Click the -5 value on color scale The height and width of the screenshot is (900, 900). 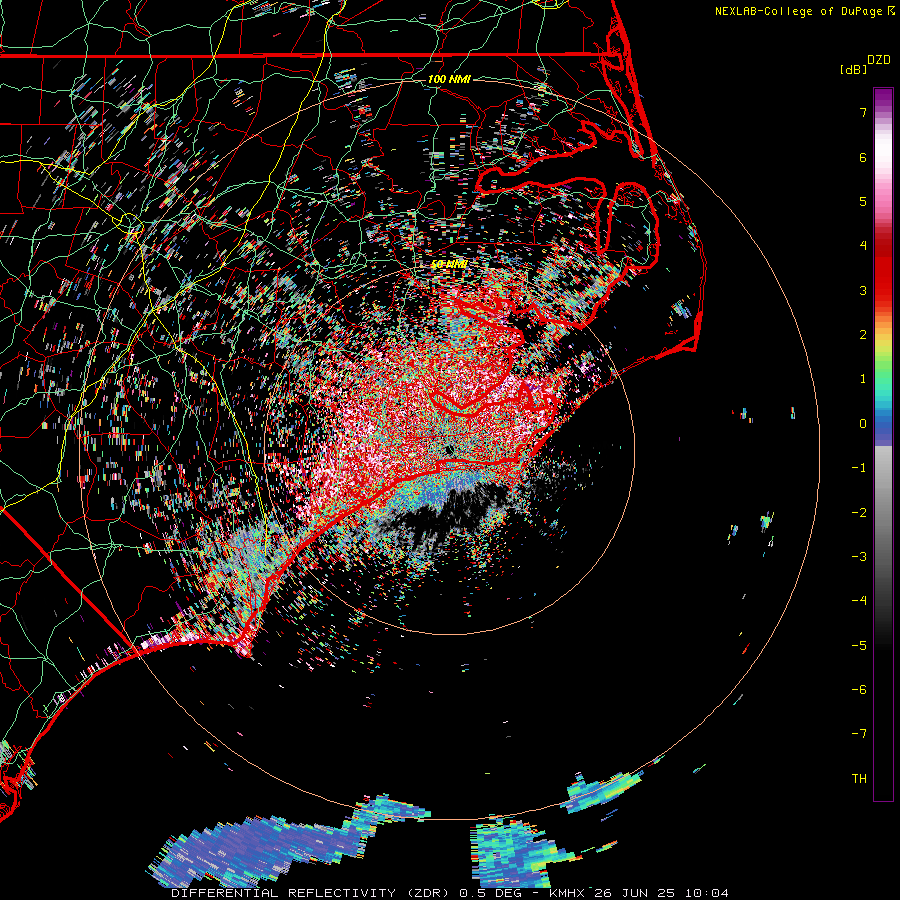(859, 646)
